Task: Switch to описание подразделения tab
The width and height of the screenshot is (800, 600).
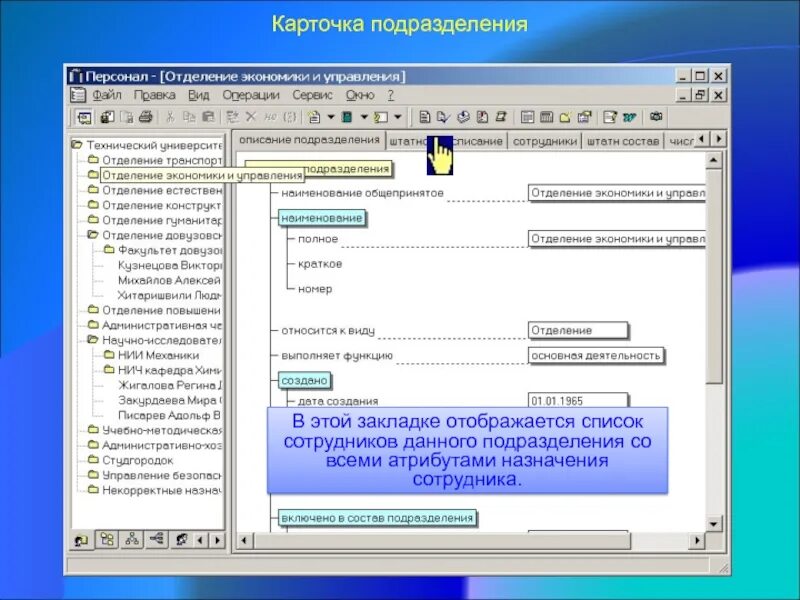Action: [x=309, y=140]
